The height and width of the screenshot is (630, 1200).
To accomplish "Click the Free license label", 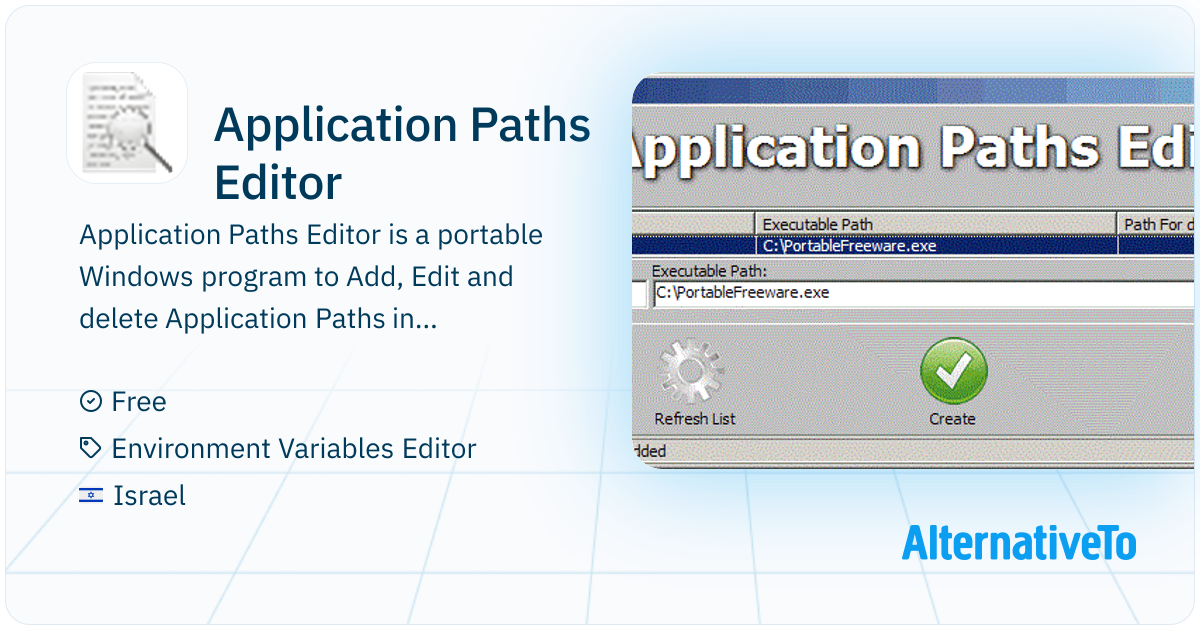I will point(139,402).
